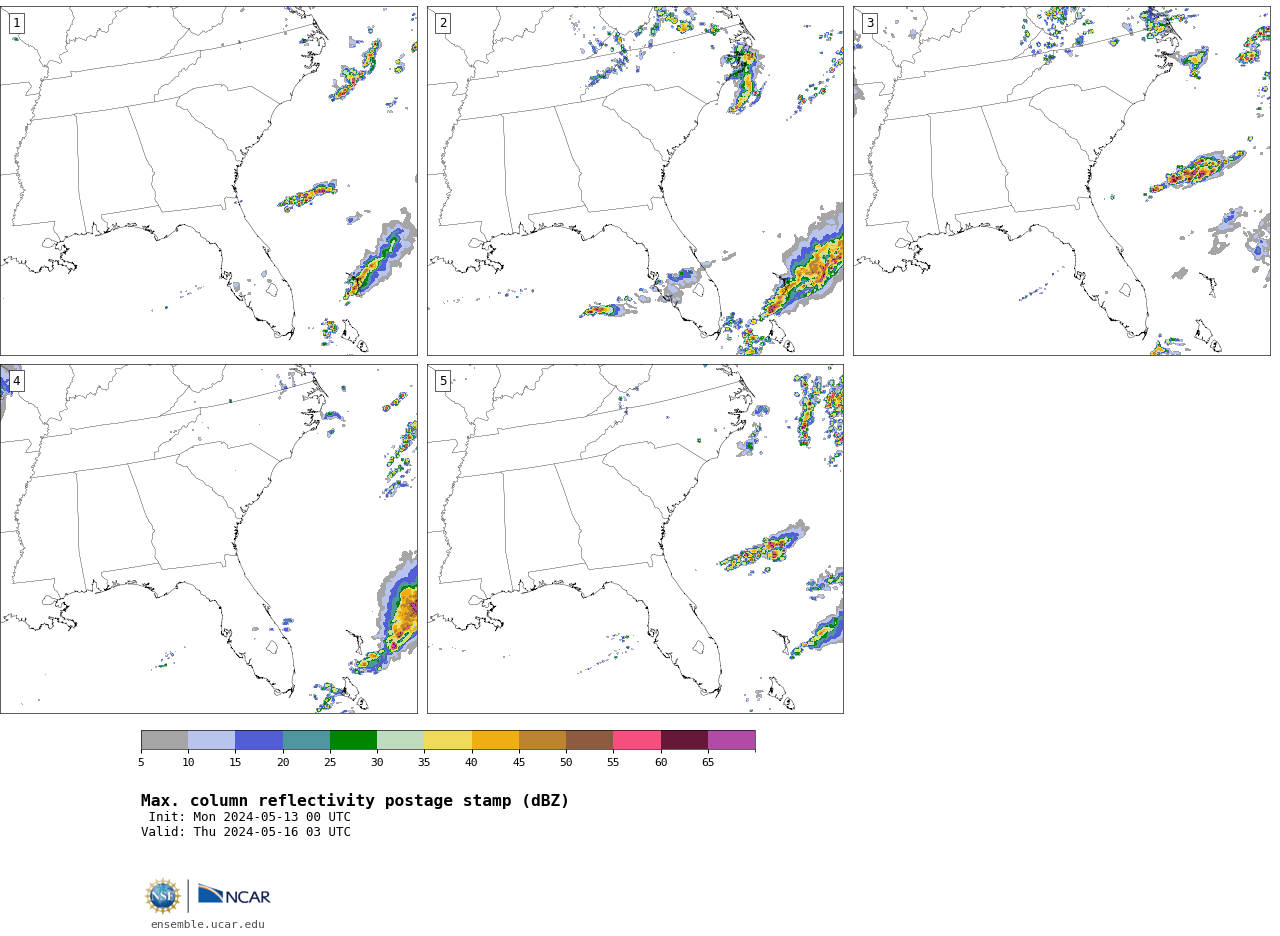The image size is (1280, 936).
Task: Open ensemble member 2 reflectivity map
Action: coord(635,181)
